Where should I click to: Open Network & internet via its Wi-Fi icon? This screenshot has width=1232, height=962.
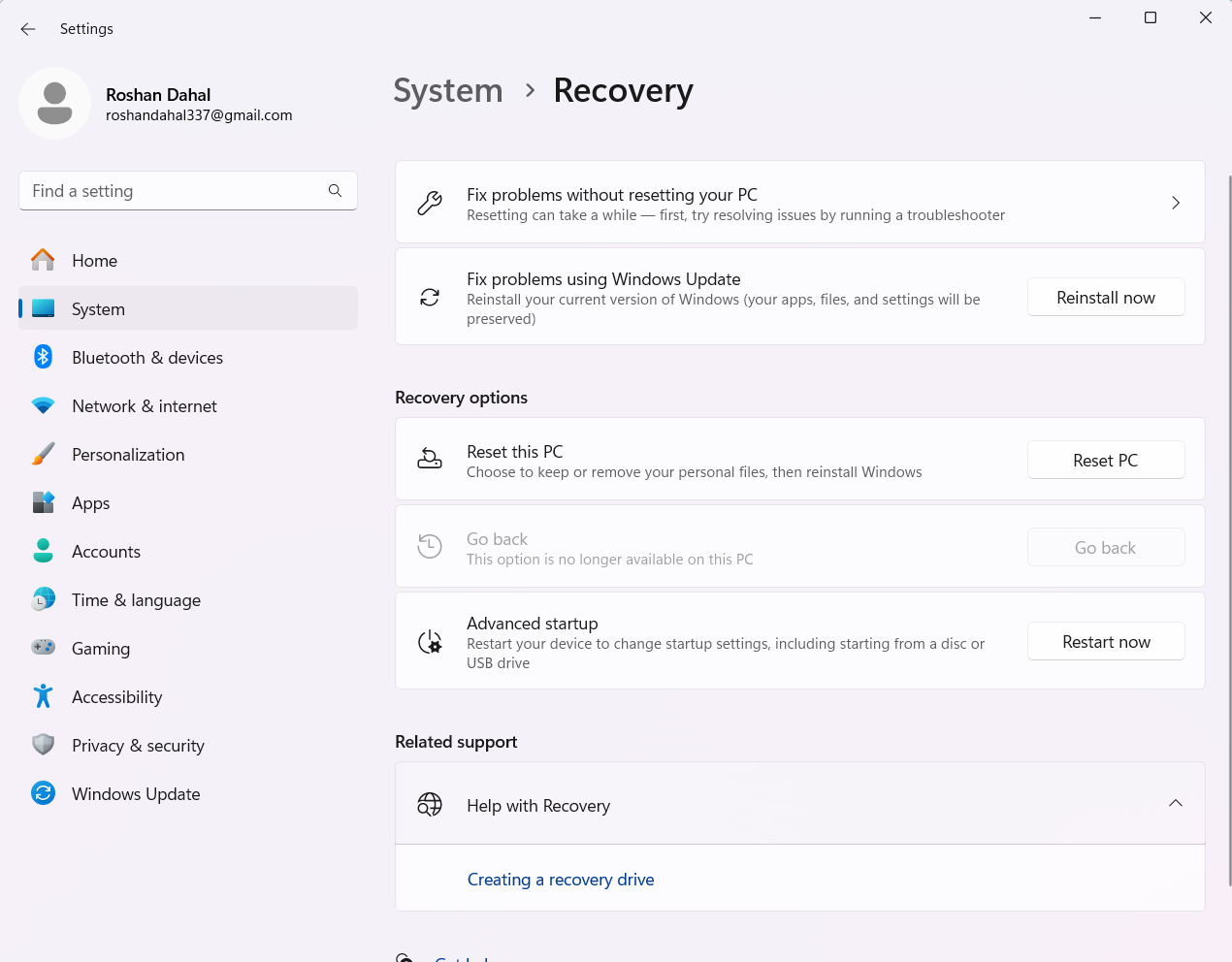(43, 405)
